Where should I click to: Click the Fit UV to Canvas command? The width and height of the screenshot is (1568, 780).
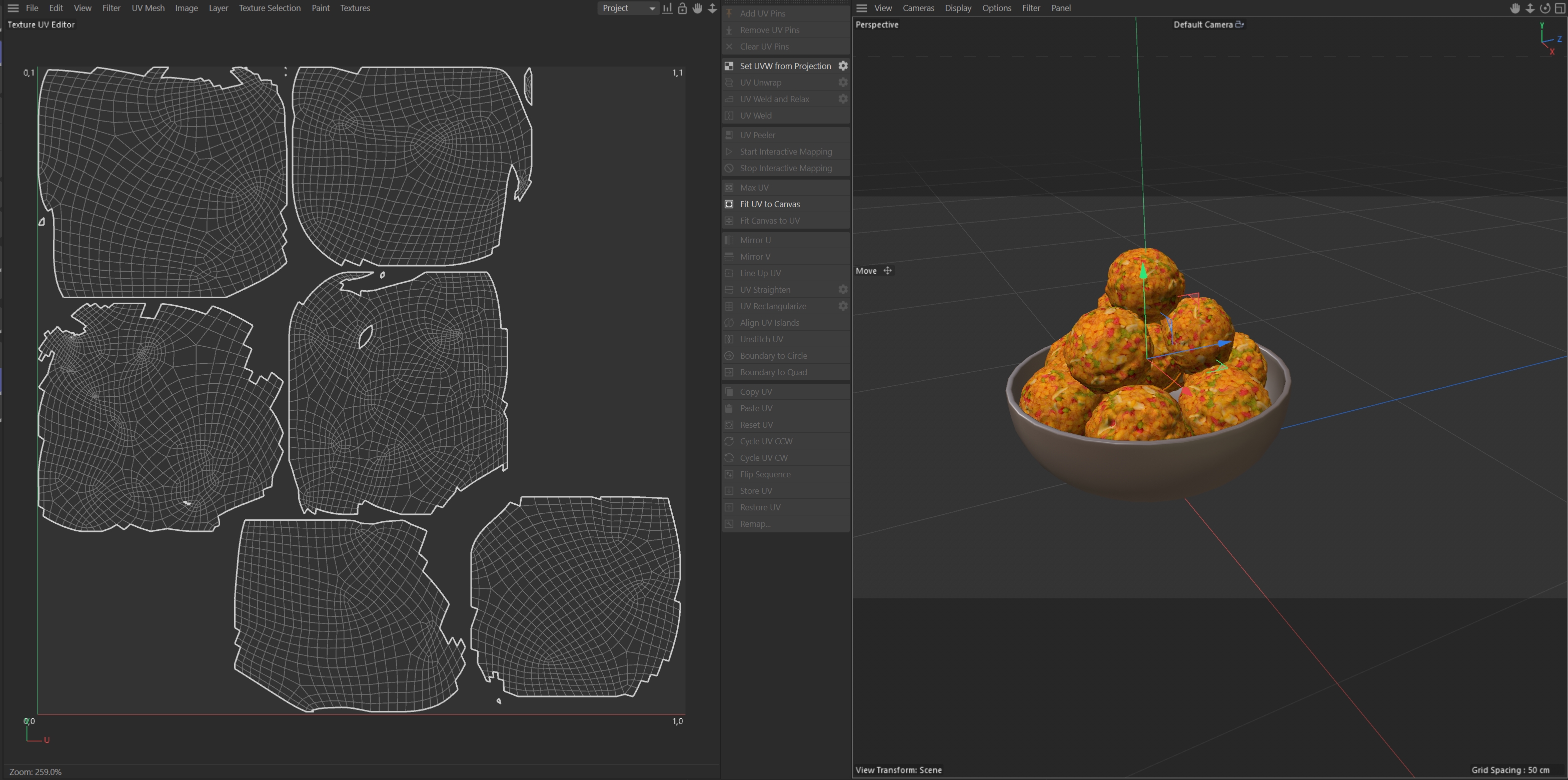coord(769,204)
